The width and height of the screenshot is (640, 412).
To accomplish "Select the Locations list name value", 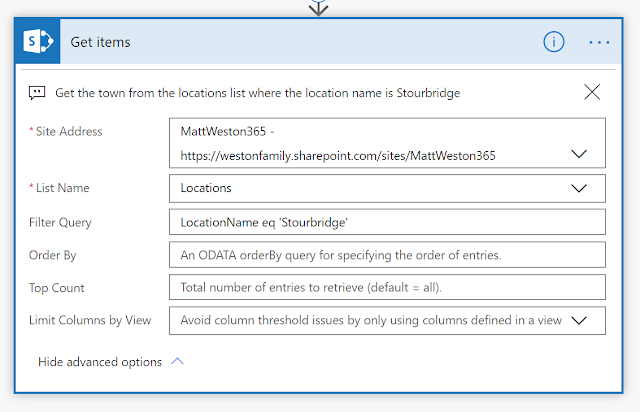I will coord(207,187).
